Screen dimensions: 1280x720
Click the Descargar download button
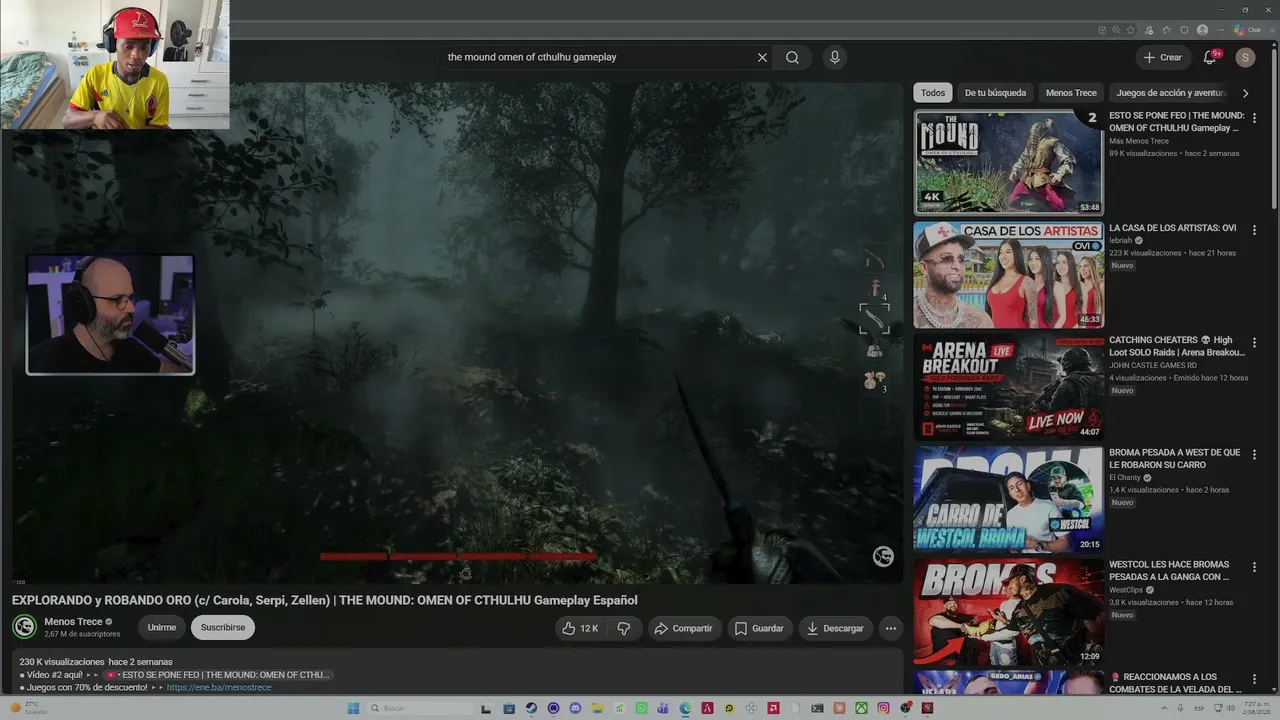coord(835,628)
